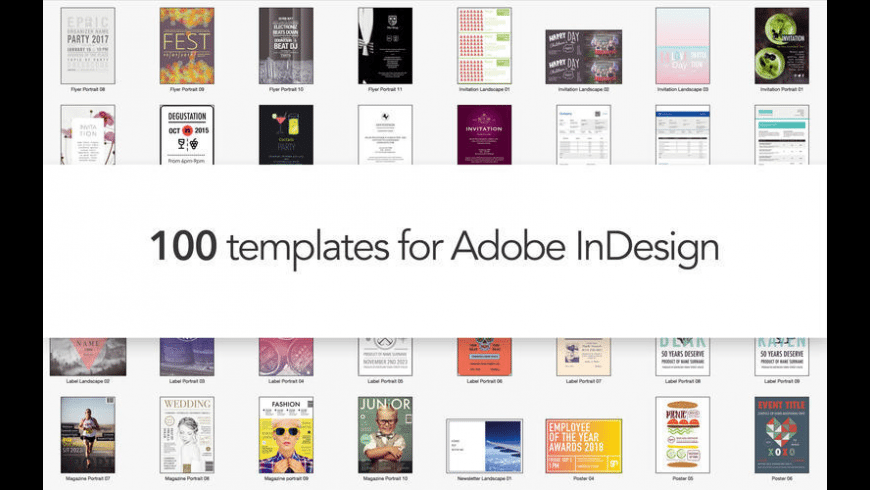The height and width of the screenshot is (490, 870).
Task: Pick the Label Landscape 02 triangle thumbnail
Action: 88,357
